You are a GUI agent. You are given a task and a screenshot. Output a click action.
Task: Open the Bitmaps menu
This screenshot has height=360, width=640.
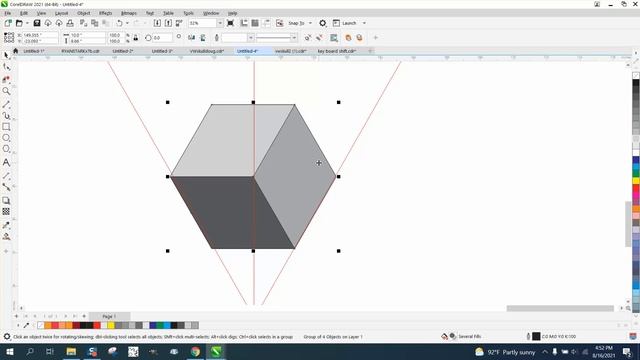tap(129, 13)
